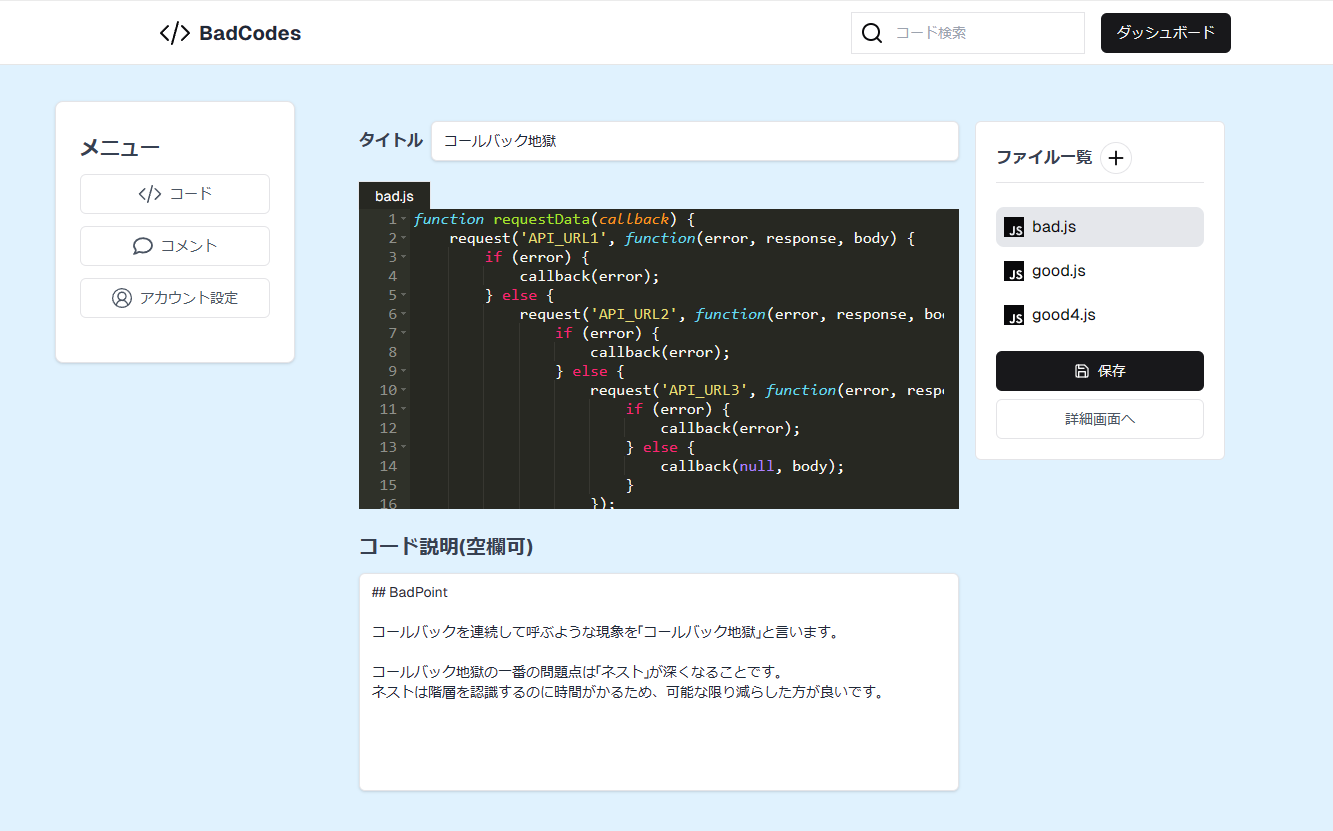This screenshot has height=831, width=1333.
Task: Click the メニュー heading
Action: [x=120, y=148]
